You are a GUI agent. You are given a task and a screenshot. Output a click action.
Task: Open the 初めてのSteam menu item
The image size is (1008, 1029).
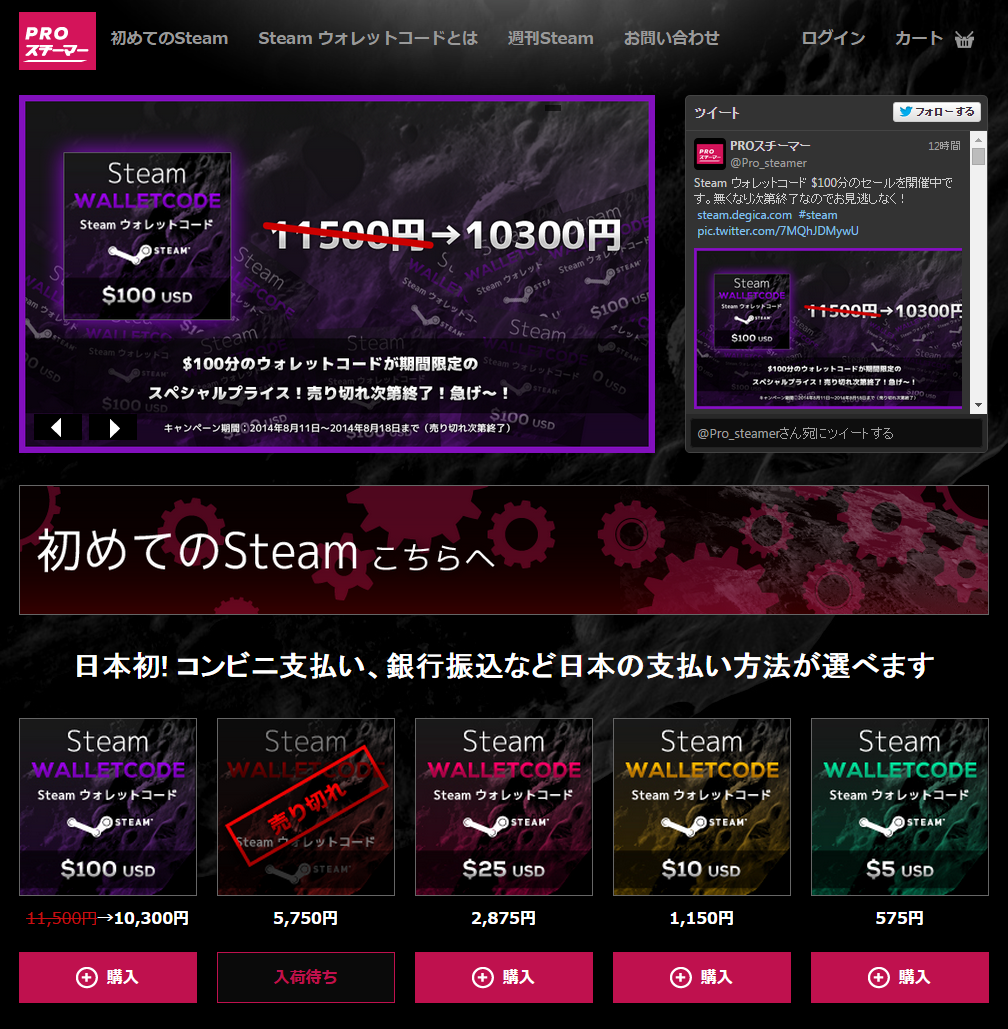point(169,38)
